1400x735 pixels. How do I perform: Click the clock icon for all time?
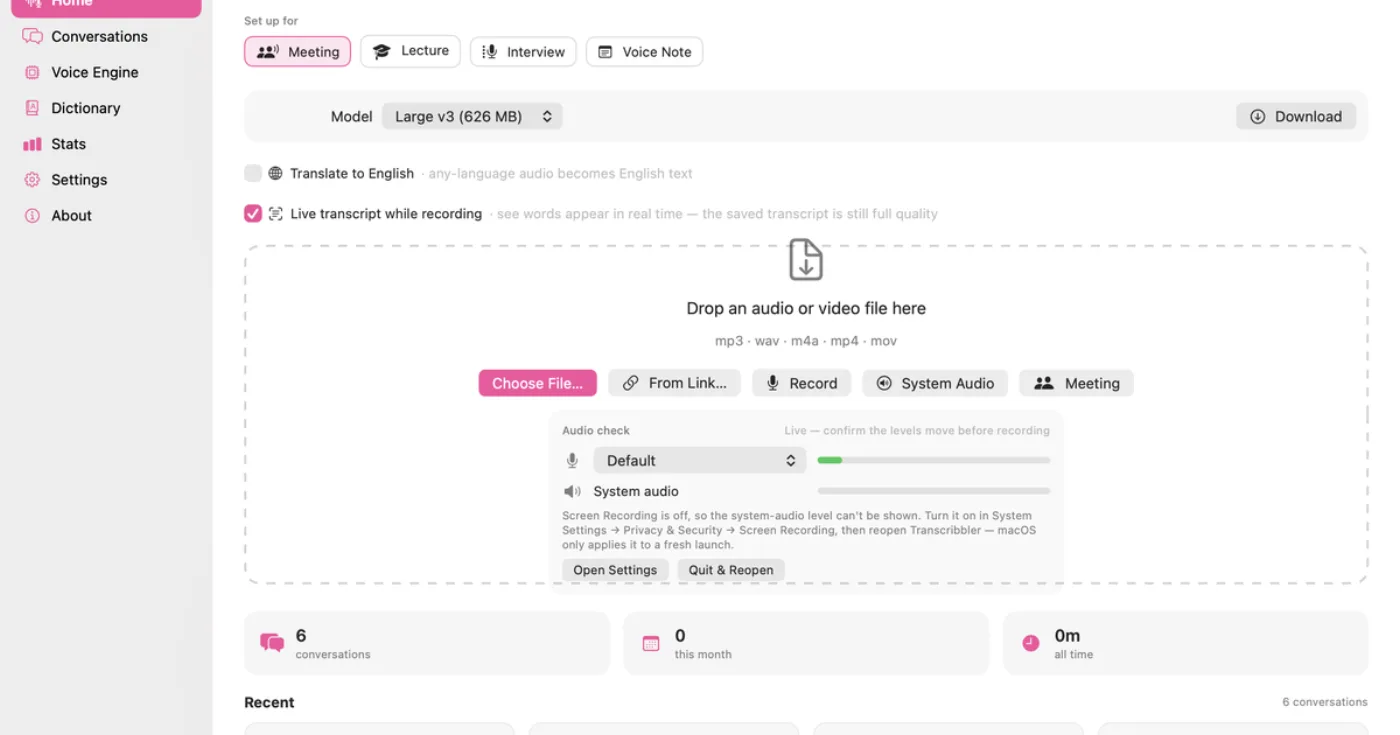click(1031, 643)
